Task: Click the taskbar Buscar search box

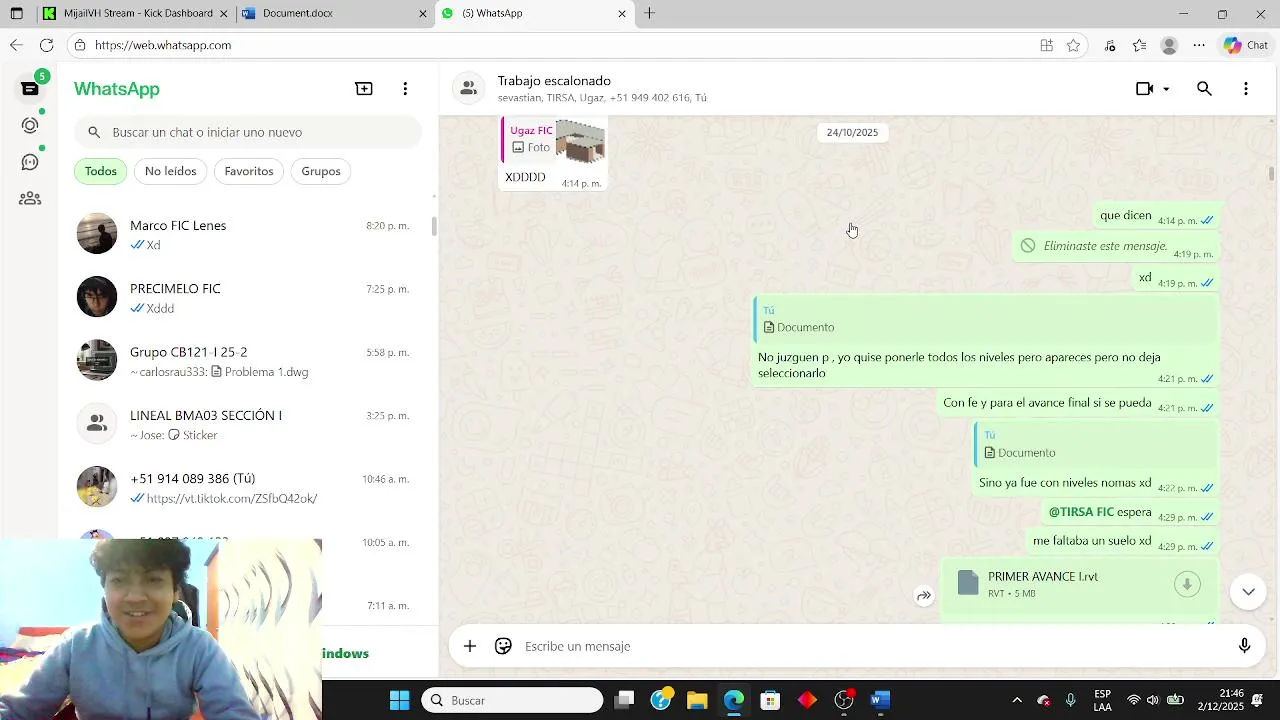Action: [x=513, y=700]
